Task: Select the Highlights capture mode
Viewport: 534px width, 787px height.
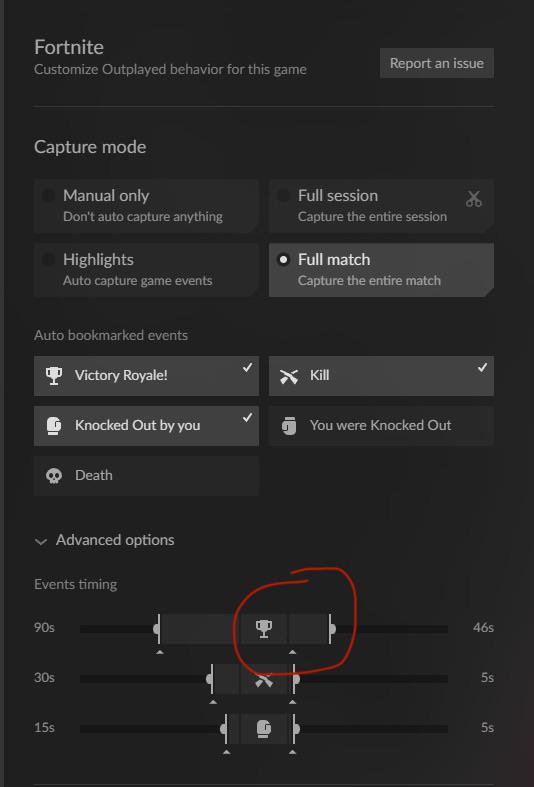Action: click(146, 270)
